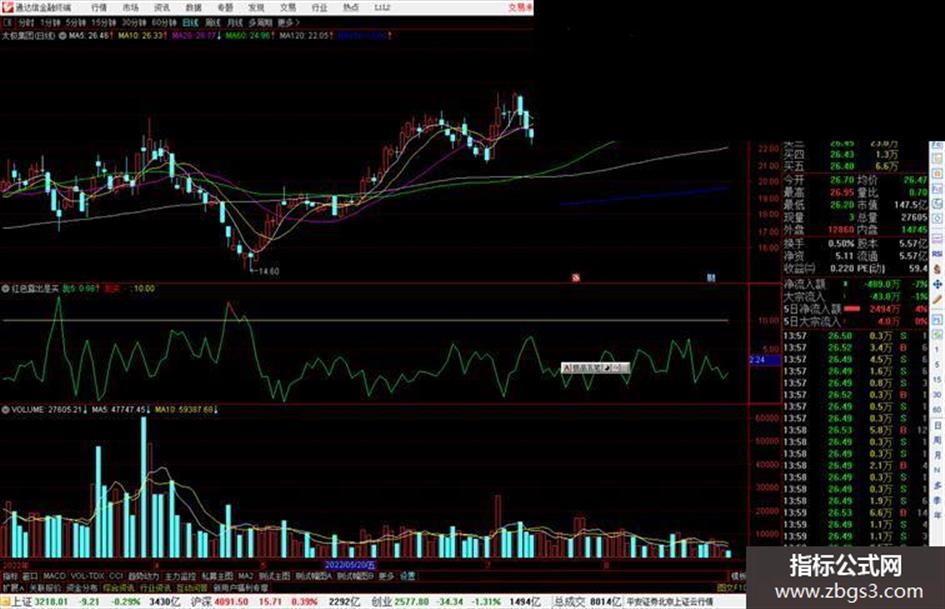Screen dimensions: 945x609
Task: Open 资金分布 tab
Action: click(x=81, y=587)
